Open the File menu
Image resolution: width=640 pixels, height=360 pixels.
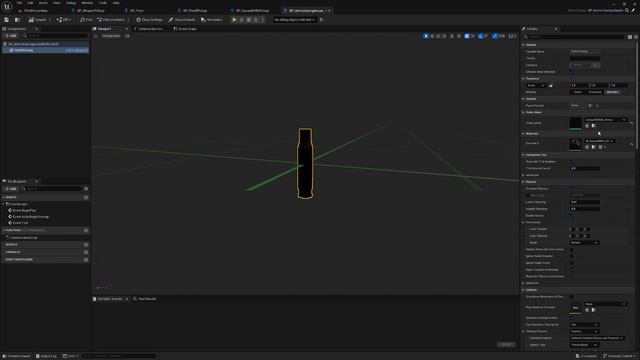(x=19, y=3)
